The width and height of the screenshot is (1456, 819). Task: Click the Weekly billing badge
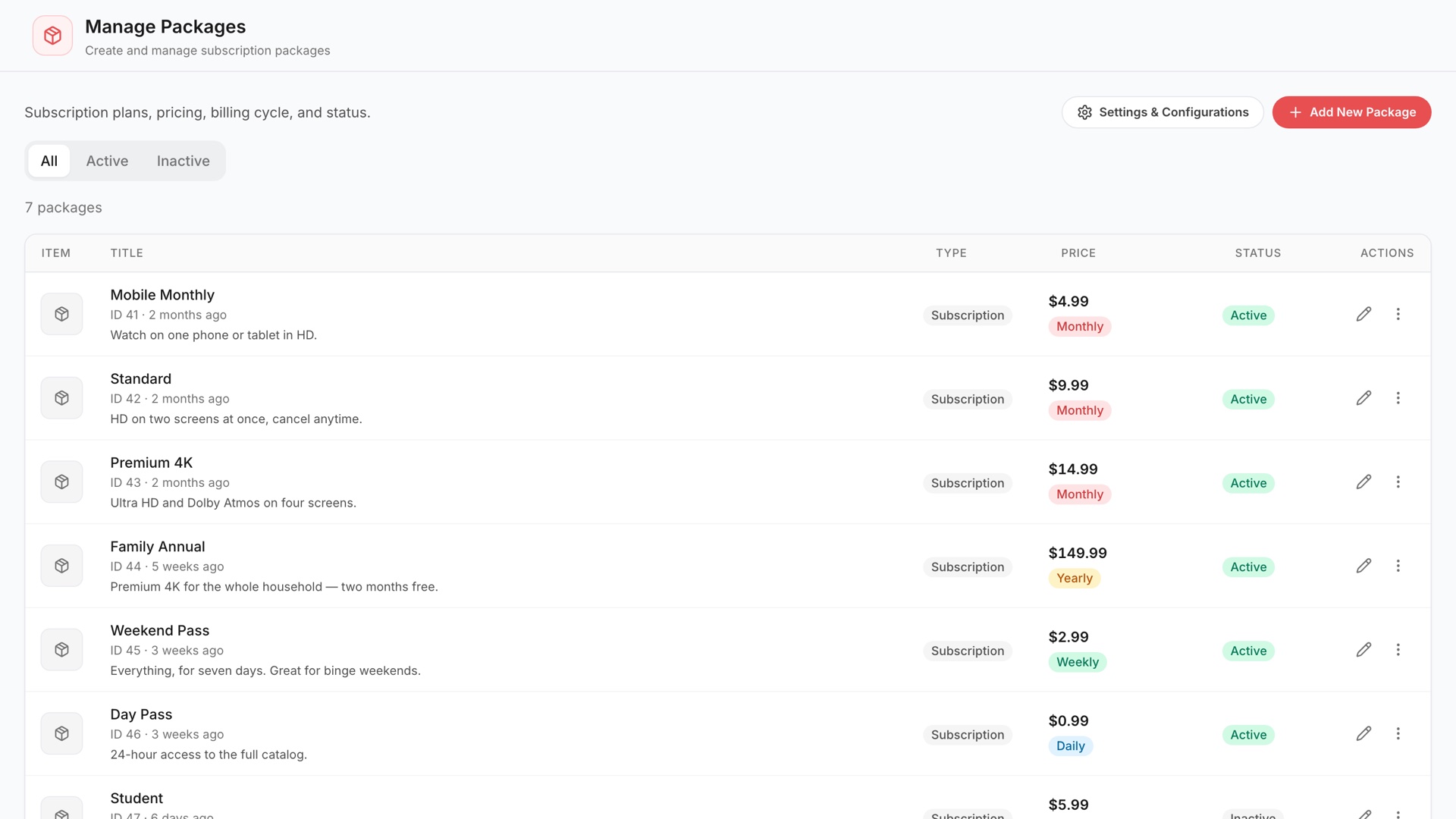(x=1078, y=662)
